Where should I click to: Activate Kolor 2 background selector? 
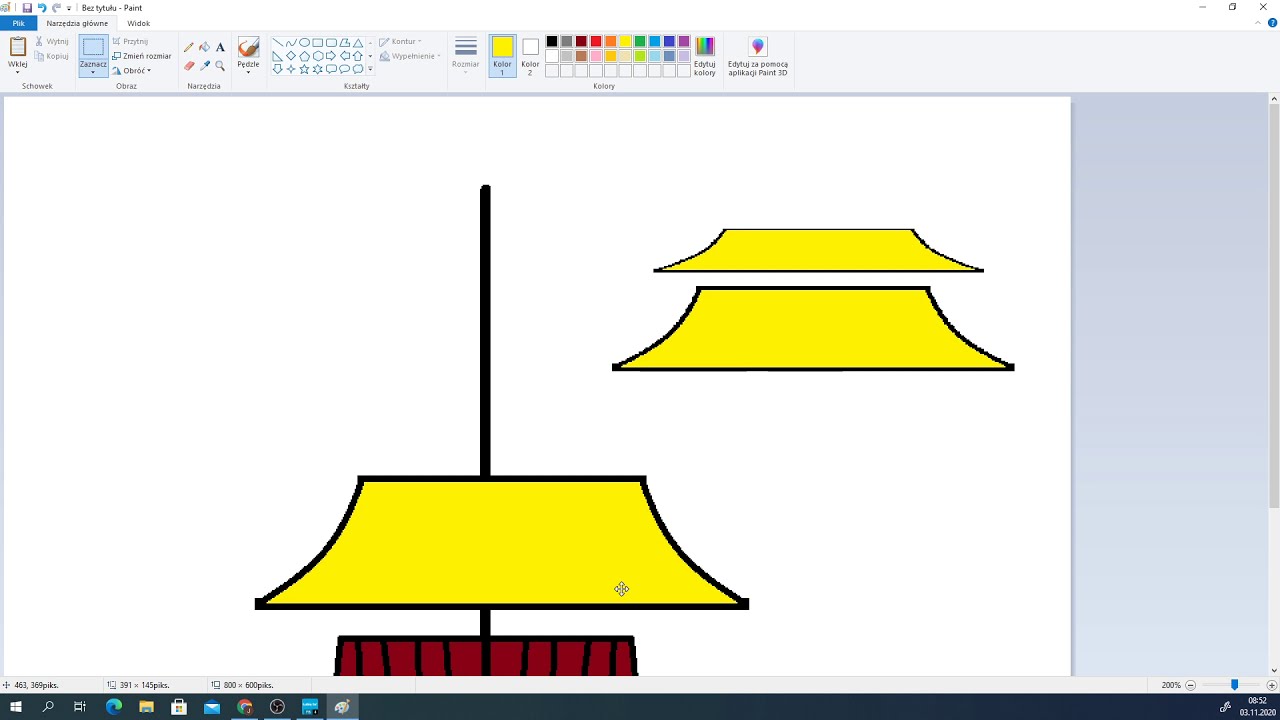(x=530, y=56)
